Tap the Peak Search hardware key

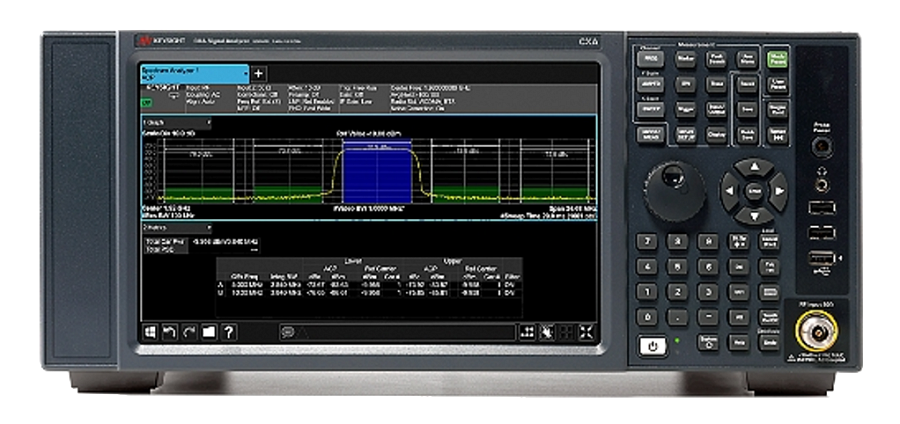point(716,59)
